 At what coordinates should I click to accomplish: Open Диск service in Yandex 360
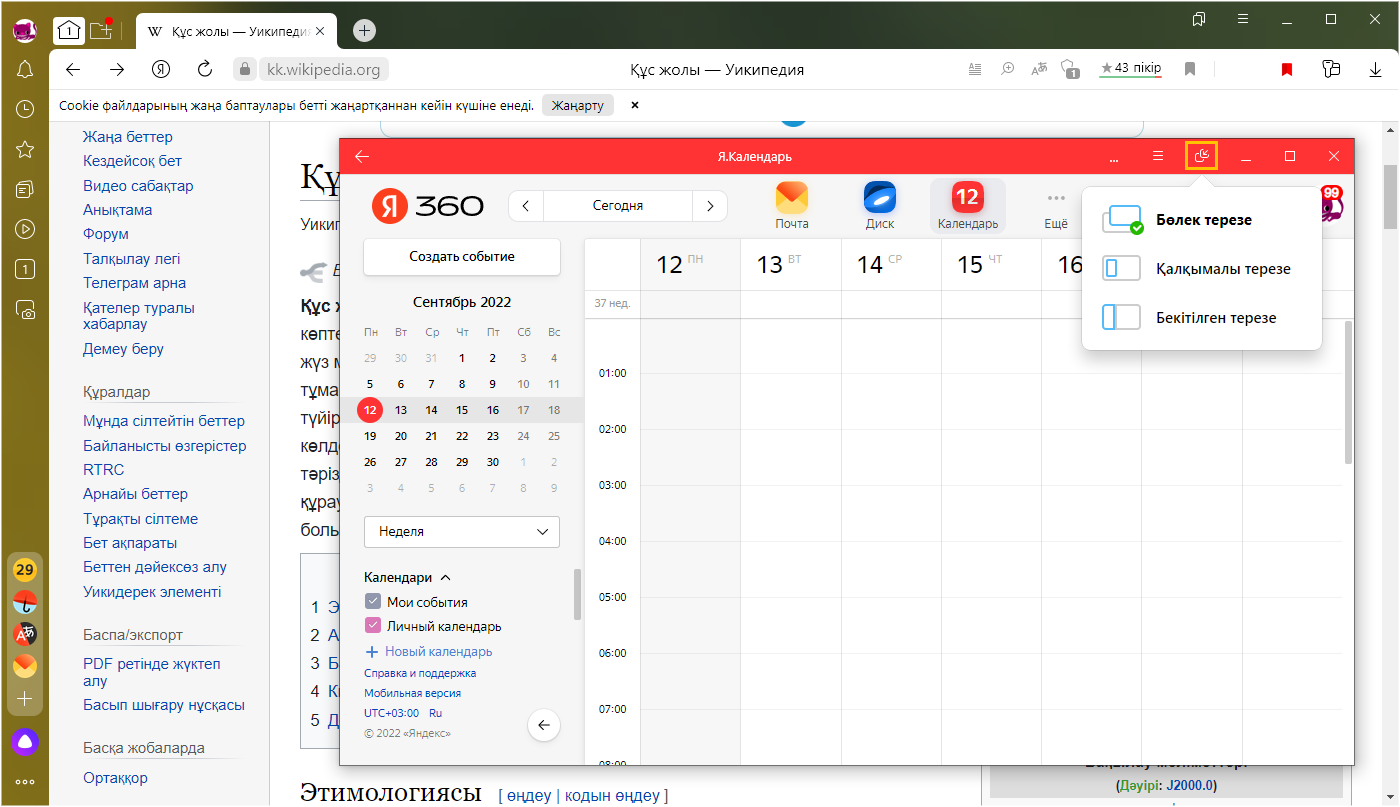click(x=880, y=205)
